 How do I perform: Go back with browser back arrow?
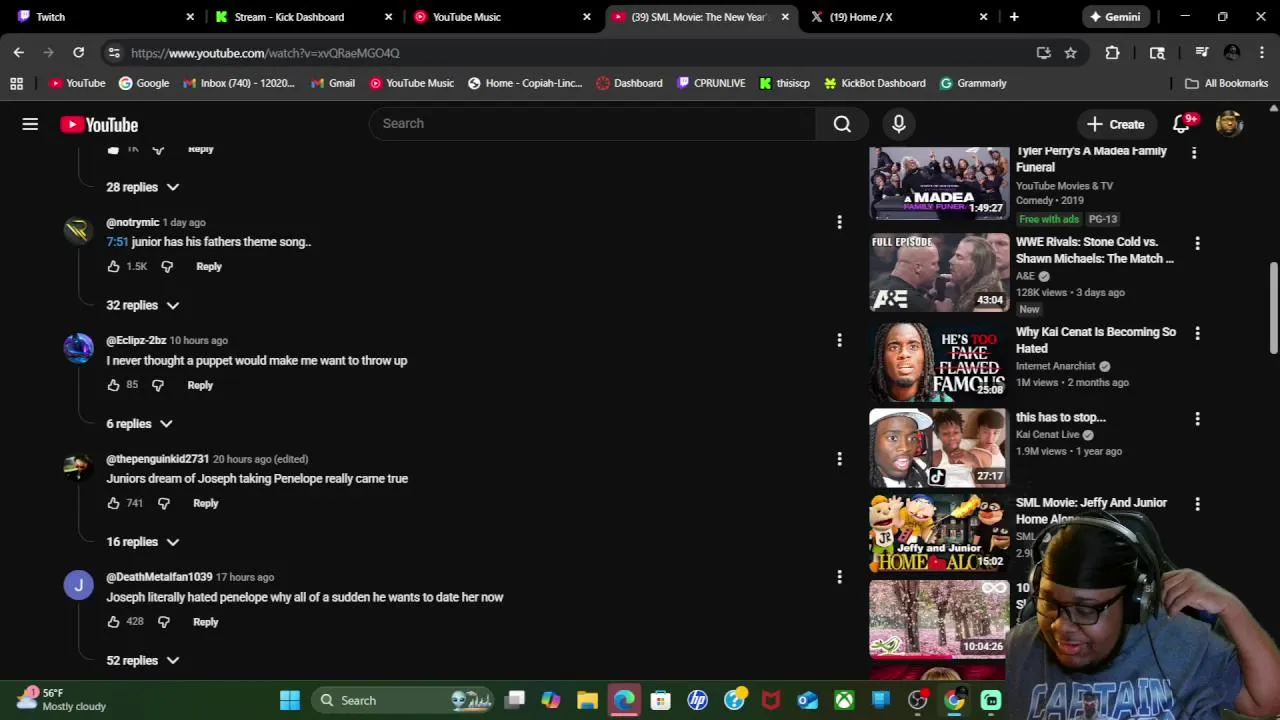tap(19, 52)
